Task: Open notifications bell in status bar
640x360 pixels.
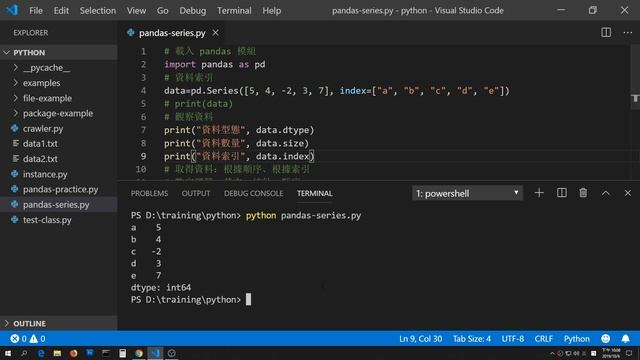Action: point(625,338)
